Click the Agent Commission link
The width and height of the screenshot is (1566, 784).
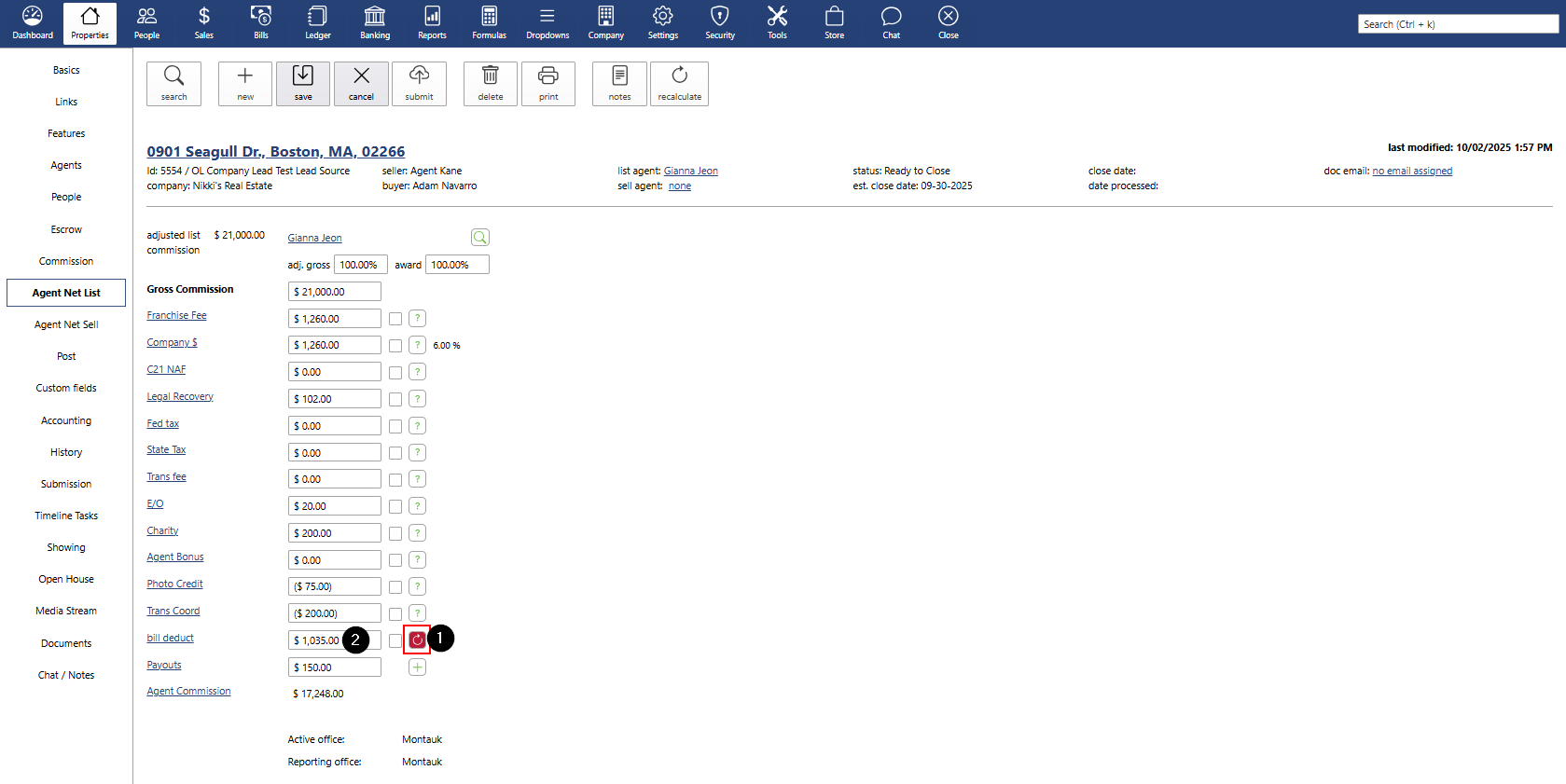(188, 691)
